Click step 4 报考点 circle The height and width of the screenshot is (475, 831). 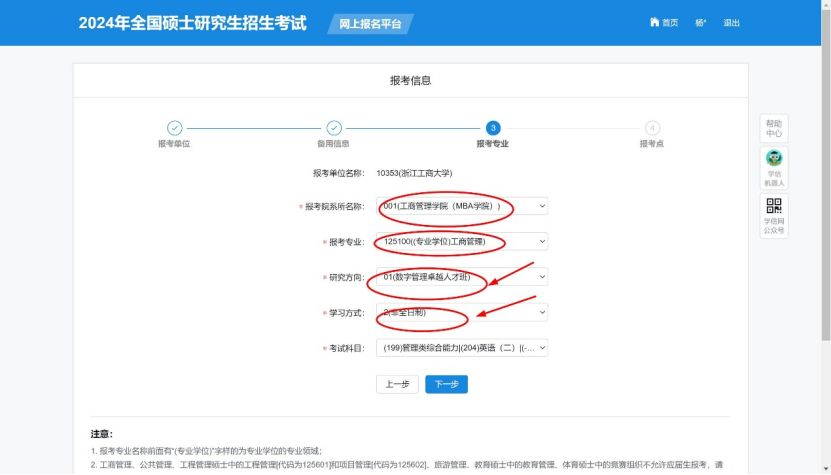coord(652,128)
